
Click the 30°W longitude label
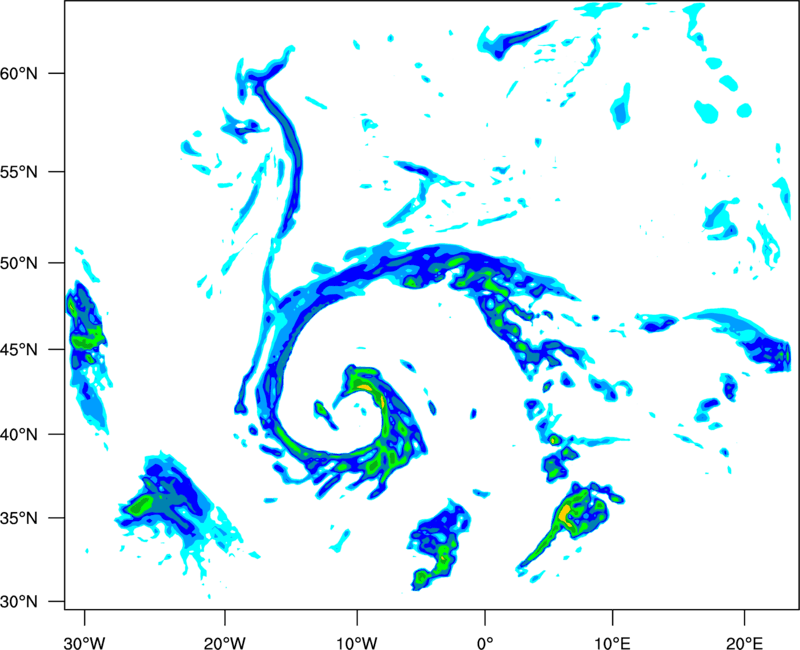[x=85, y=643]
